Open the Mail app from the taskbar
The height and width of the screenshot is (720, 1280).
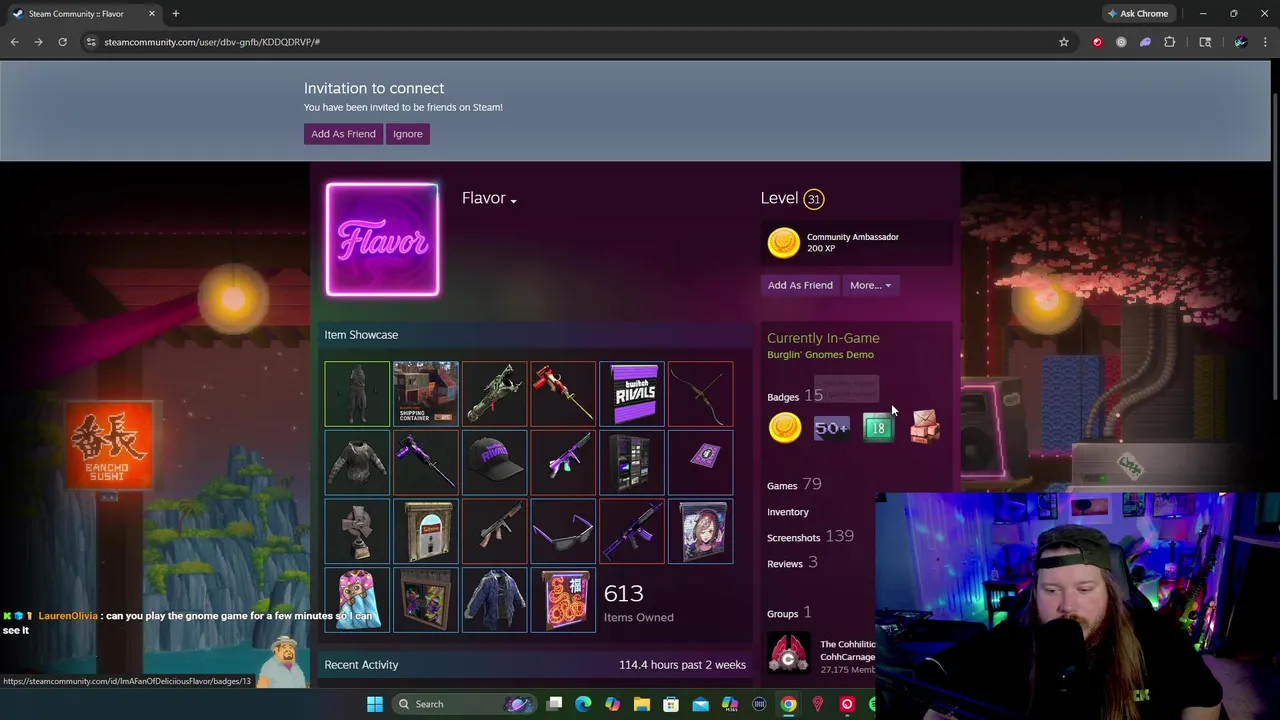coord(700,704)
